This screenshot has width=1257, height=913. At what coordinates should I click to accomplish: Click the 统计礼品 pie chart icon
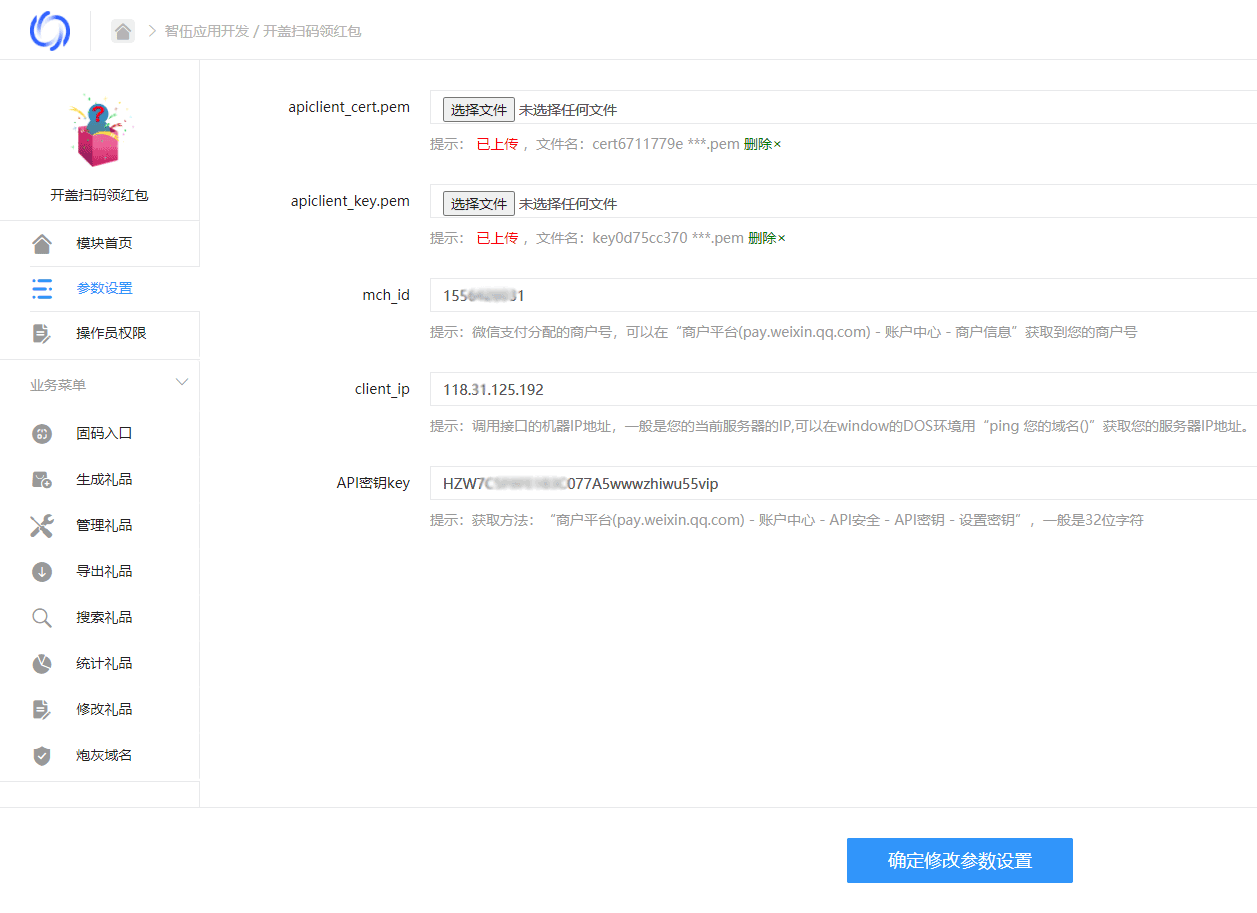point(41,663)
